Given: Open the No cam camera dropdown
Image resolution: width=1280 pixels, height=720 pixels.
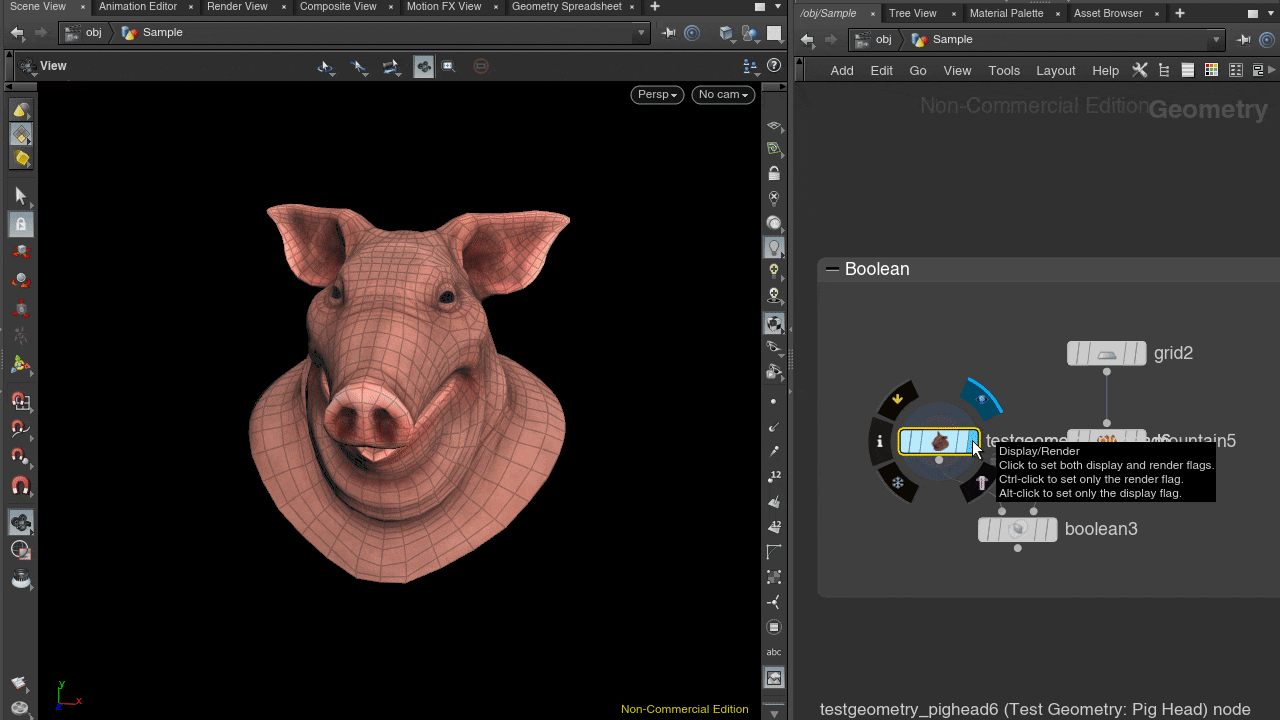Looking at the screenshot, I should click(x=723, y=94).
